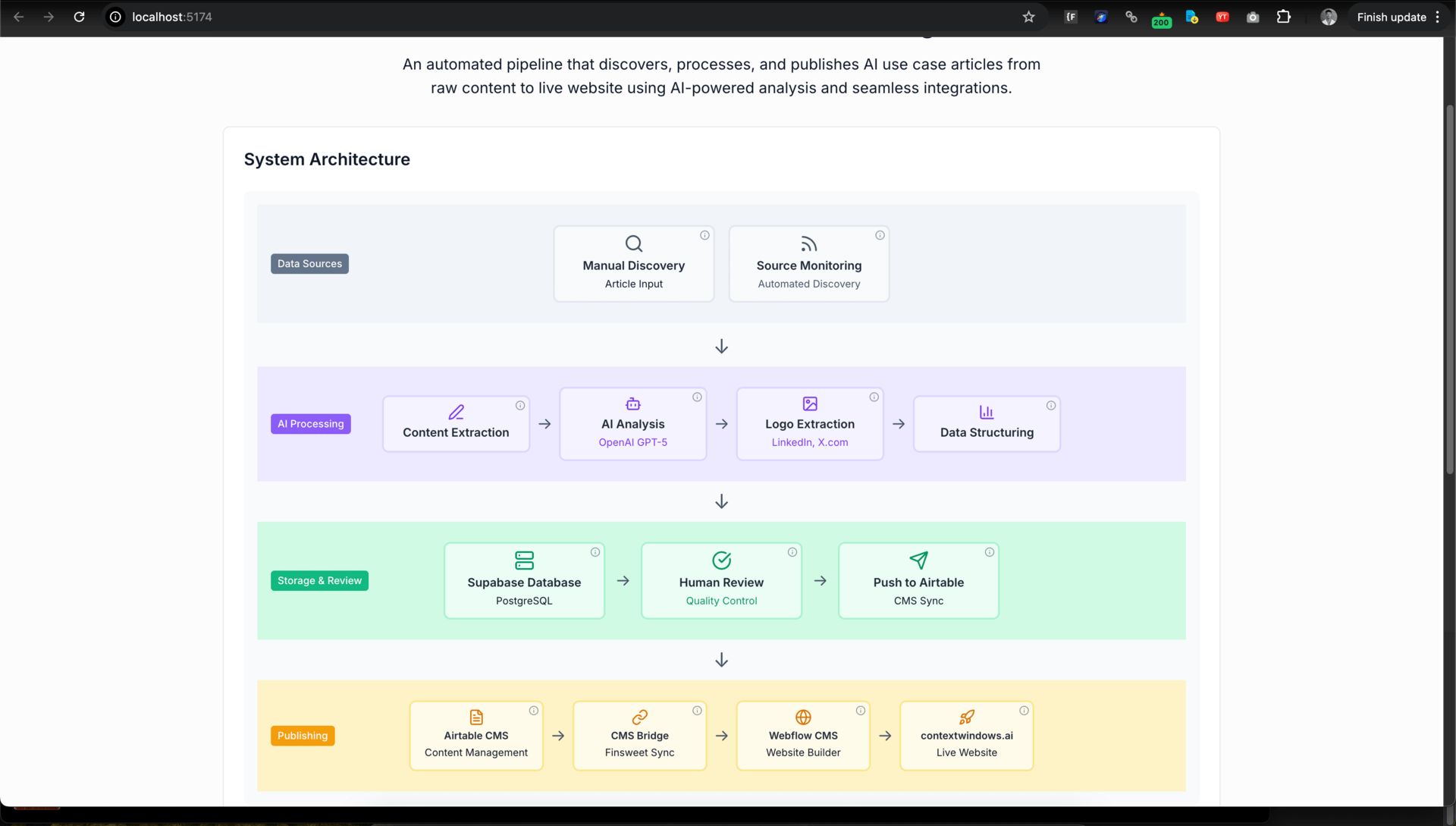Open info icon on Logo Extraction card
This screenshot has width=1456, height=826.
(x=874, y=397)
